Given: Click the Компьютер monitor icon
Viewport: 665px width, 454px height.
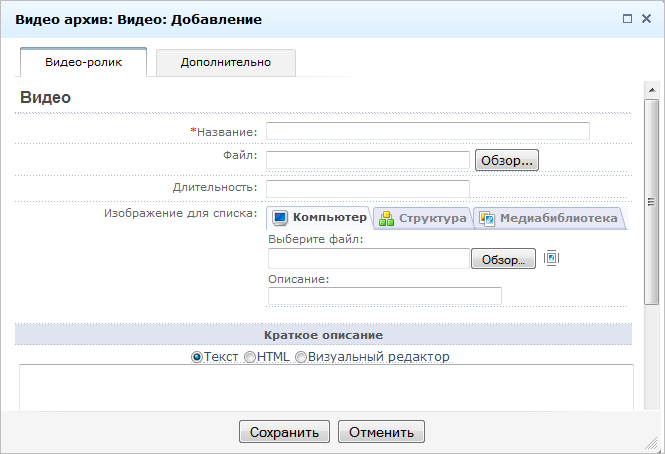Looking at the screenshot, I should [280, 218].
